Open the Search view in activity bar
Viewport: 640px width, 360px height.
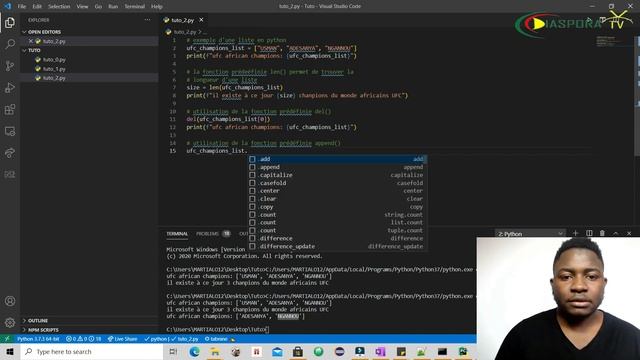10,44
